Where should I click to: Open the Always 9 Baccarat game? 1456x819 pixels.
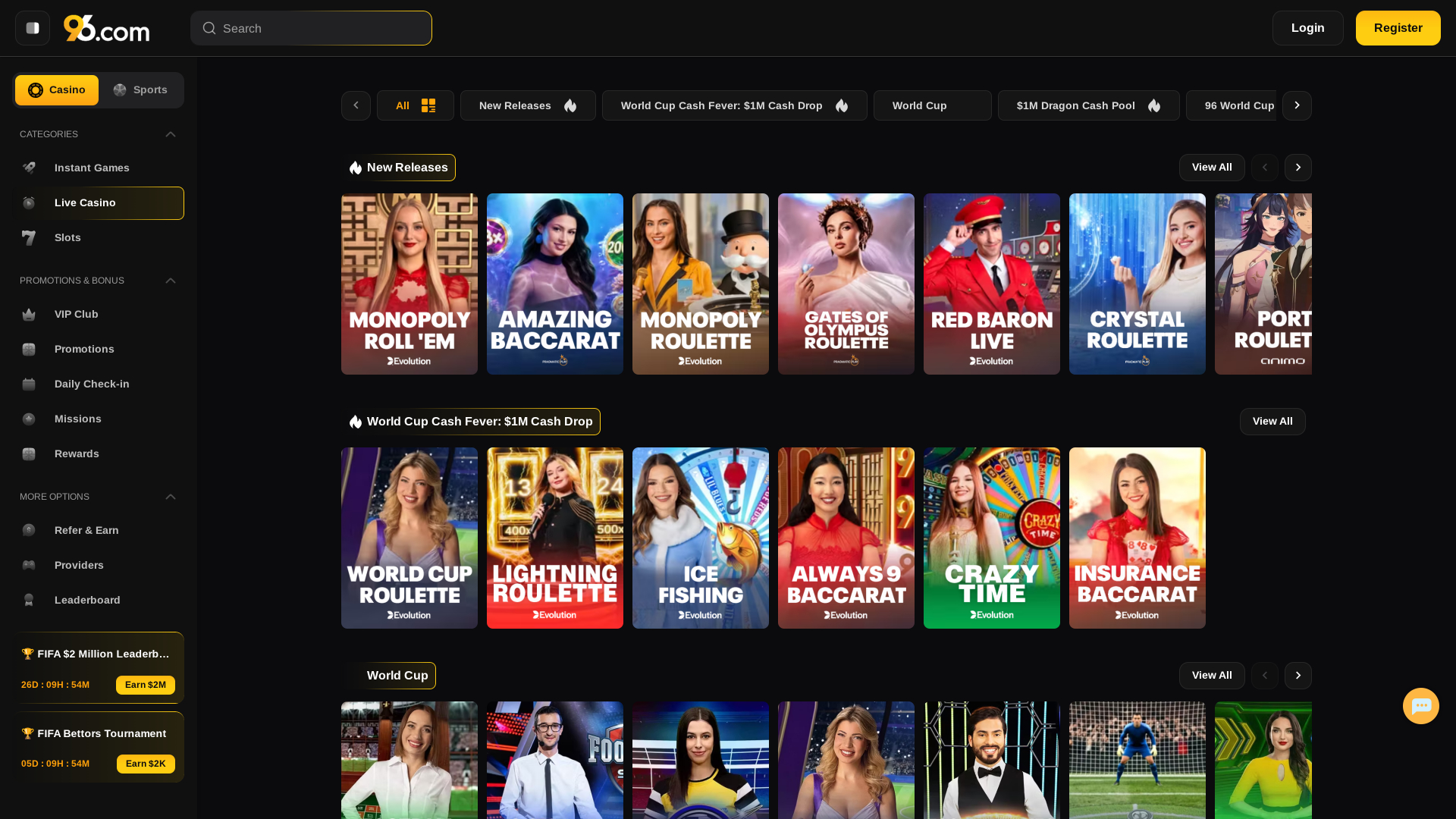point(846,538)
